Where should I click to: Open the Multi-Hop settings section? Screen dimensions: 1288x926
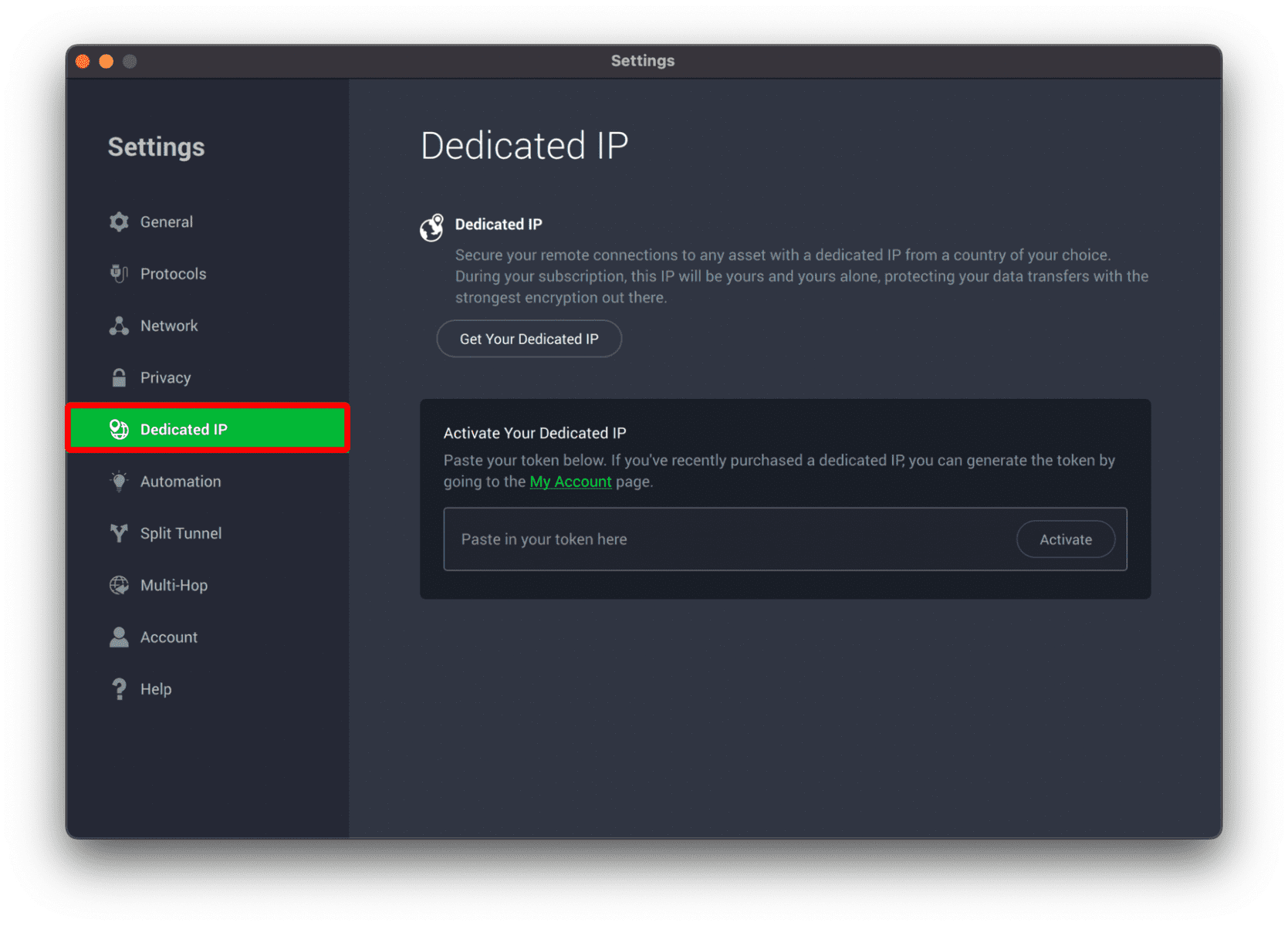point(208,585)
